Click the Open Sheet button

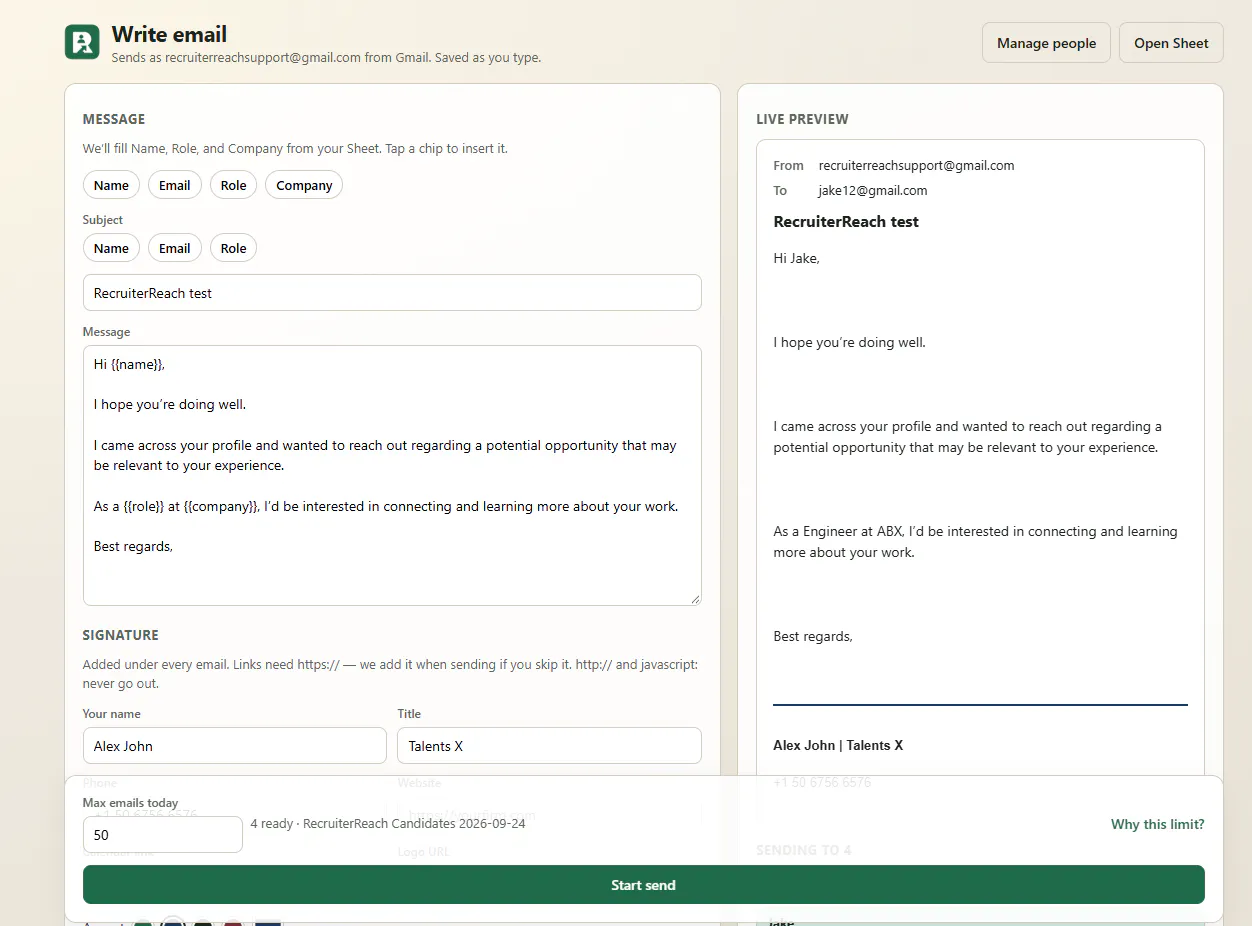(1171, 43)
